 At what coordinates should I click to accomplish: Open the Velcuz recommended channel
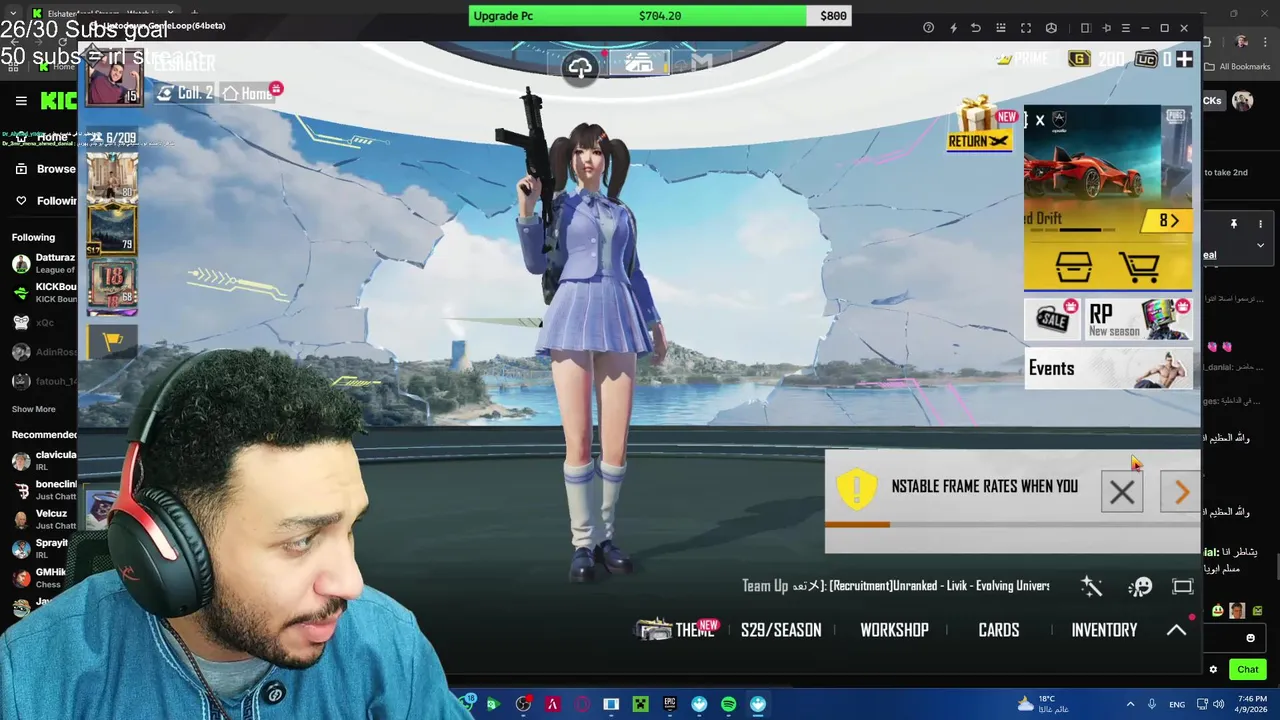44,519
